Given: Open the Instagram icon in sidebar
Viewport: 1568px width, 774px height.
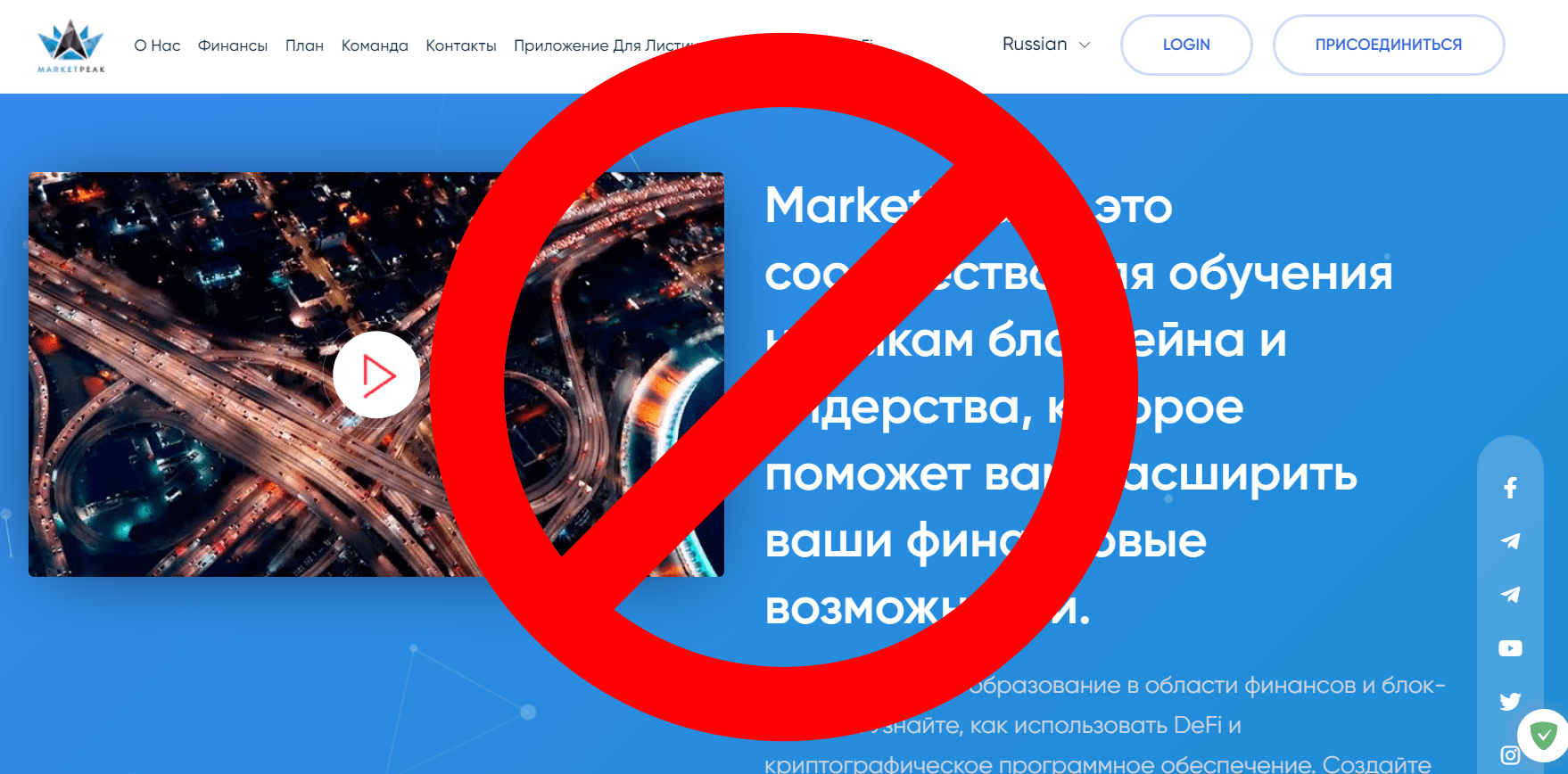Looking at the screenshot, I should point(1510,755).
